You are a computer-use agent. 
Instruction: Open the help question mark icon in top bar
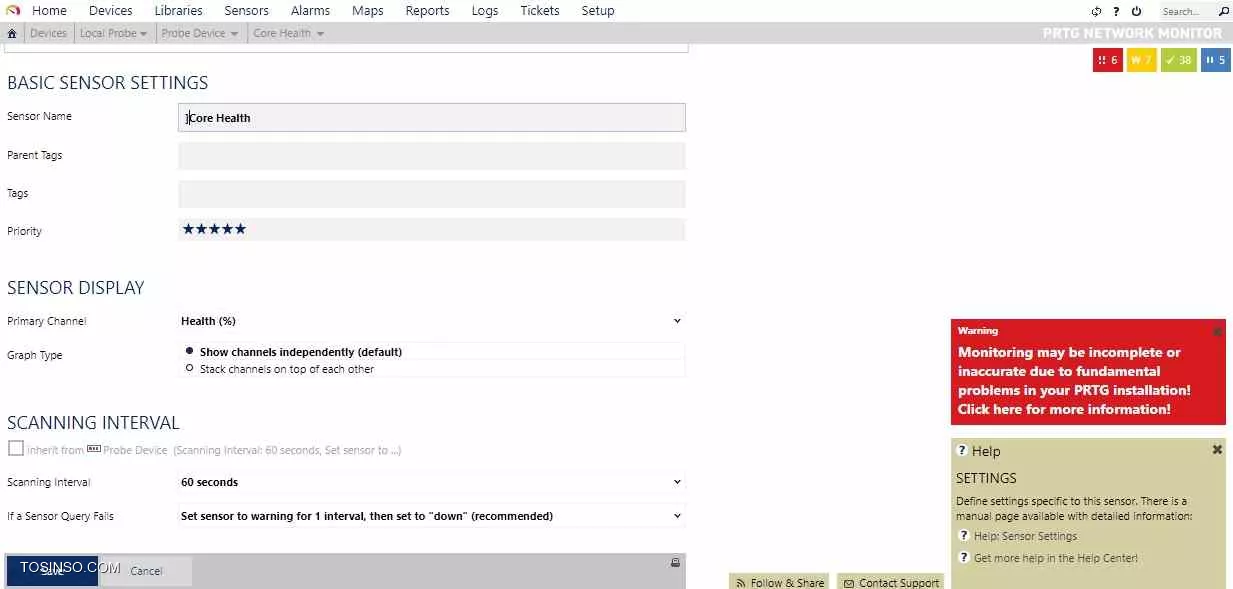click(1116, 11)
